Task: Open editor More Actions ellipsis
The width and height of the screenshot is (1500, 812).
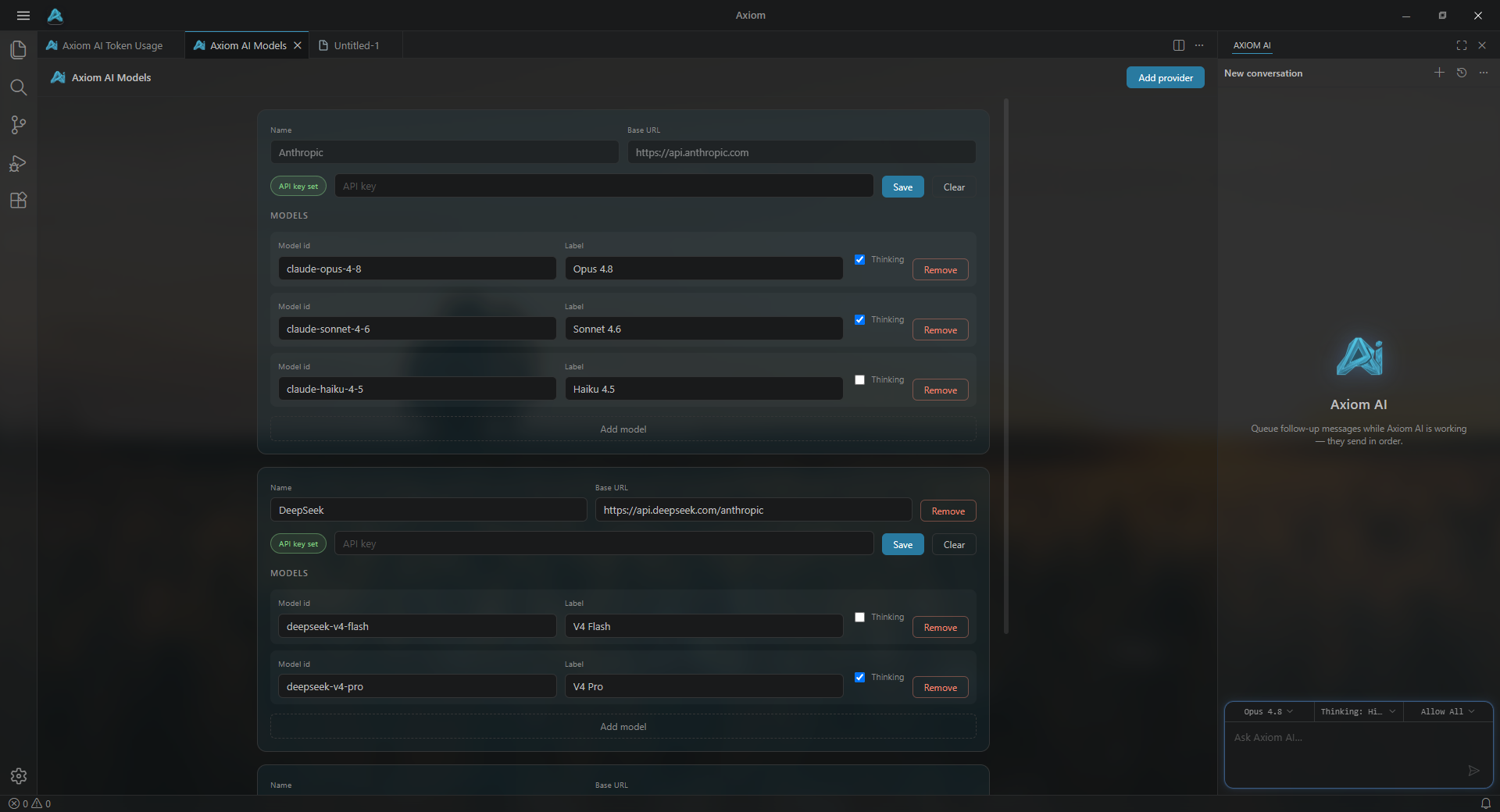Action: pyautogui.click(x=1199, y=45)
